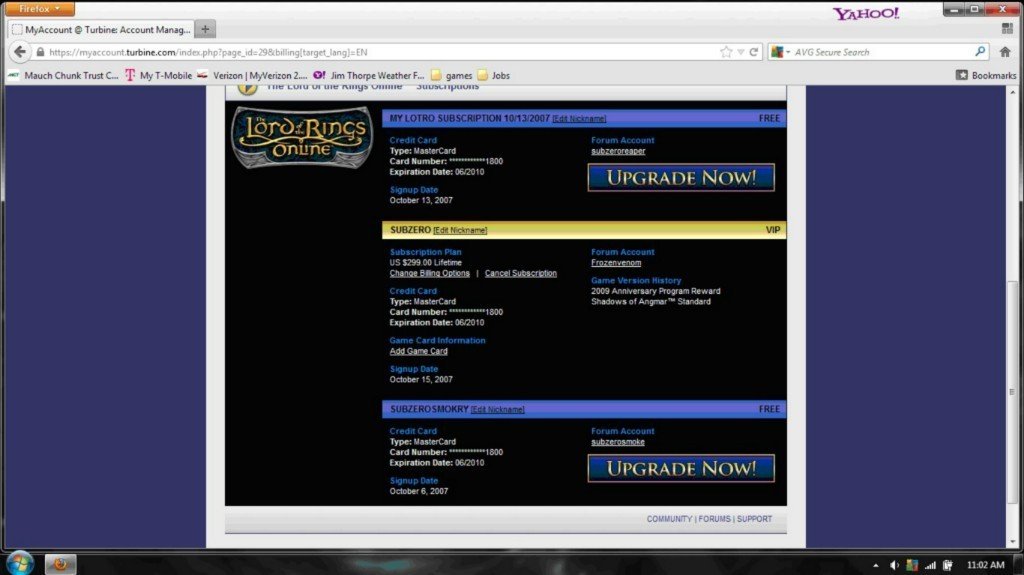Open the URL history dropdown arrow
The height and width of the screenshot is (575, 1024).
pyautogui.click(x=741, y=52)
